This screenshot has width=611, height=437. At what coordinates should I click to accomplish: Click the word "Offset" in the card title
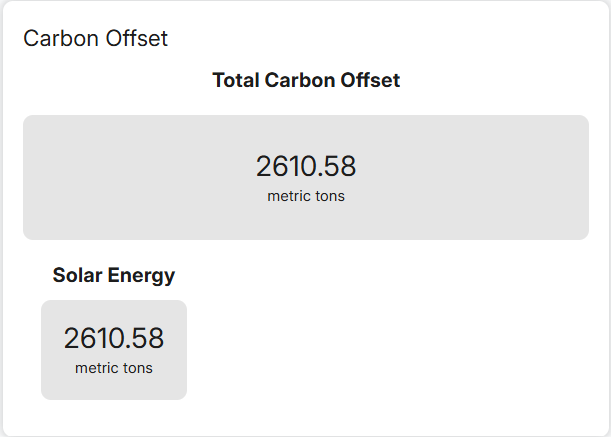tap(138, 39)
